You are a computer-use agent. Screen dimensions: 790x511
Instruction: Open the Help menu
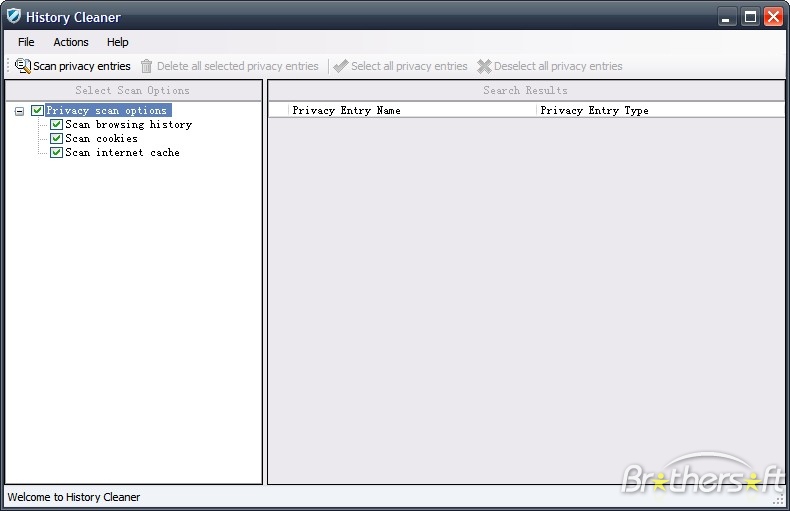coord(117,42)
